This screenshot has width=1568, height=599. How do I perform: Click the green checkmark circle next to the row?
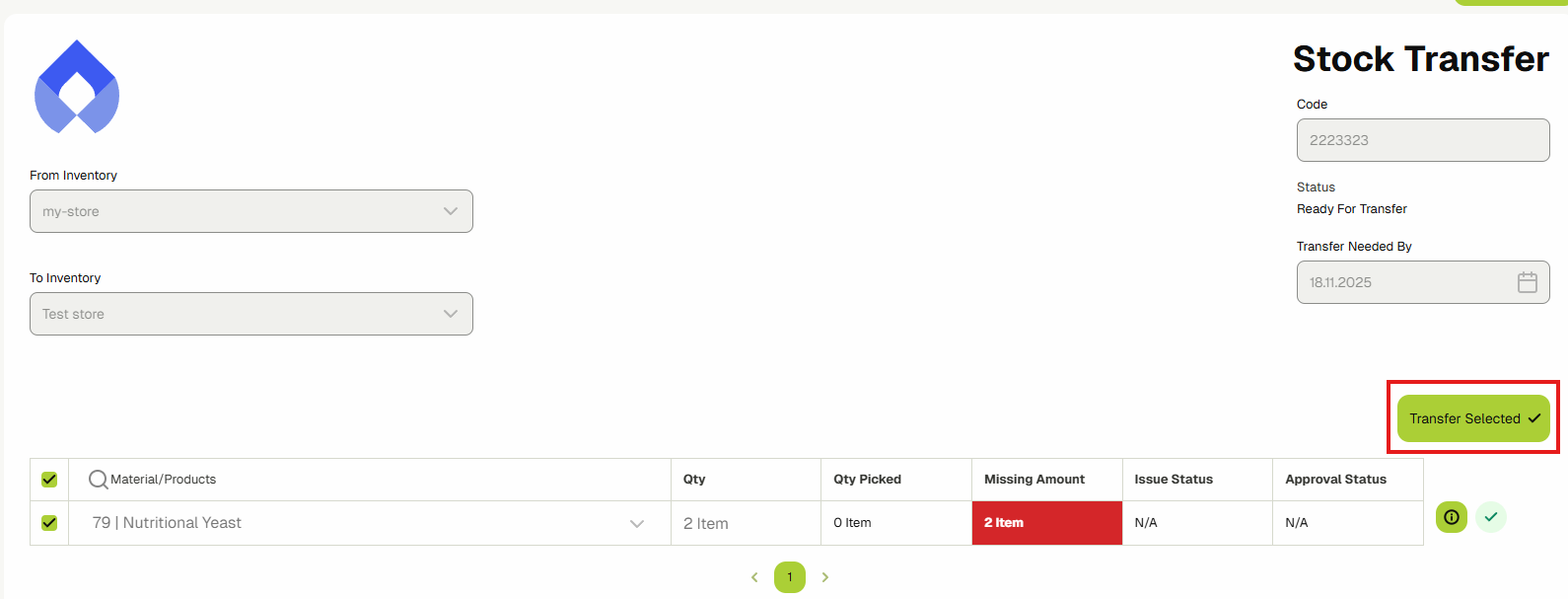[x=1491, y=516]
